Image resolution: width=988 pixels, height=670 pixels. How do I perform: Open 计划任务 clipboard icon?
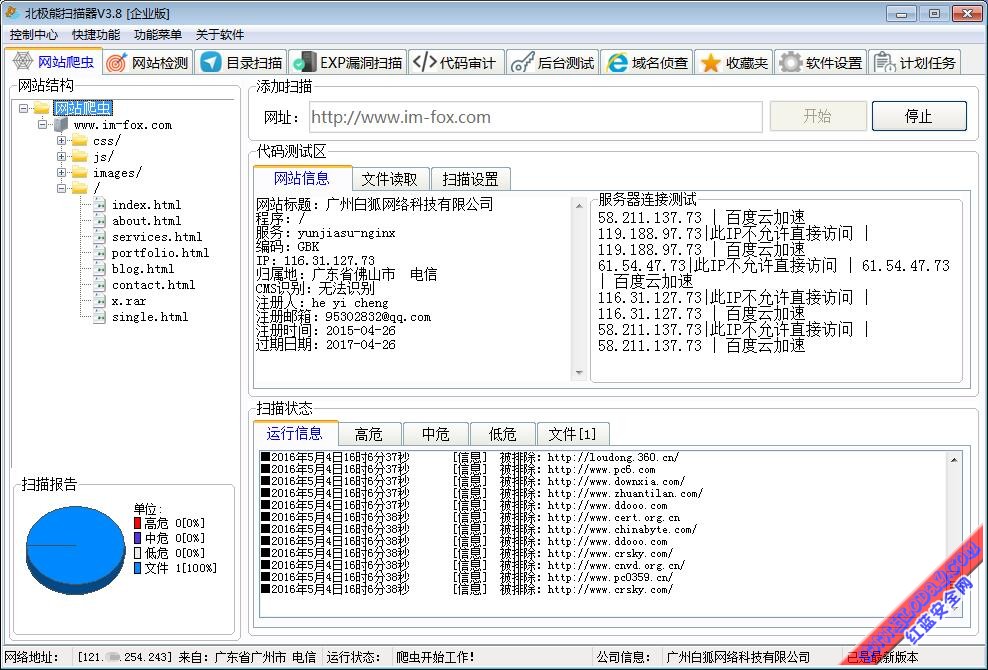click(884, 62)
